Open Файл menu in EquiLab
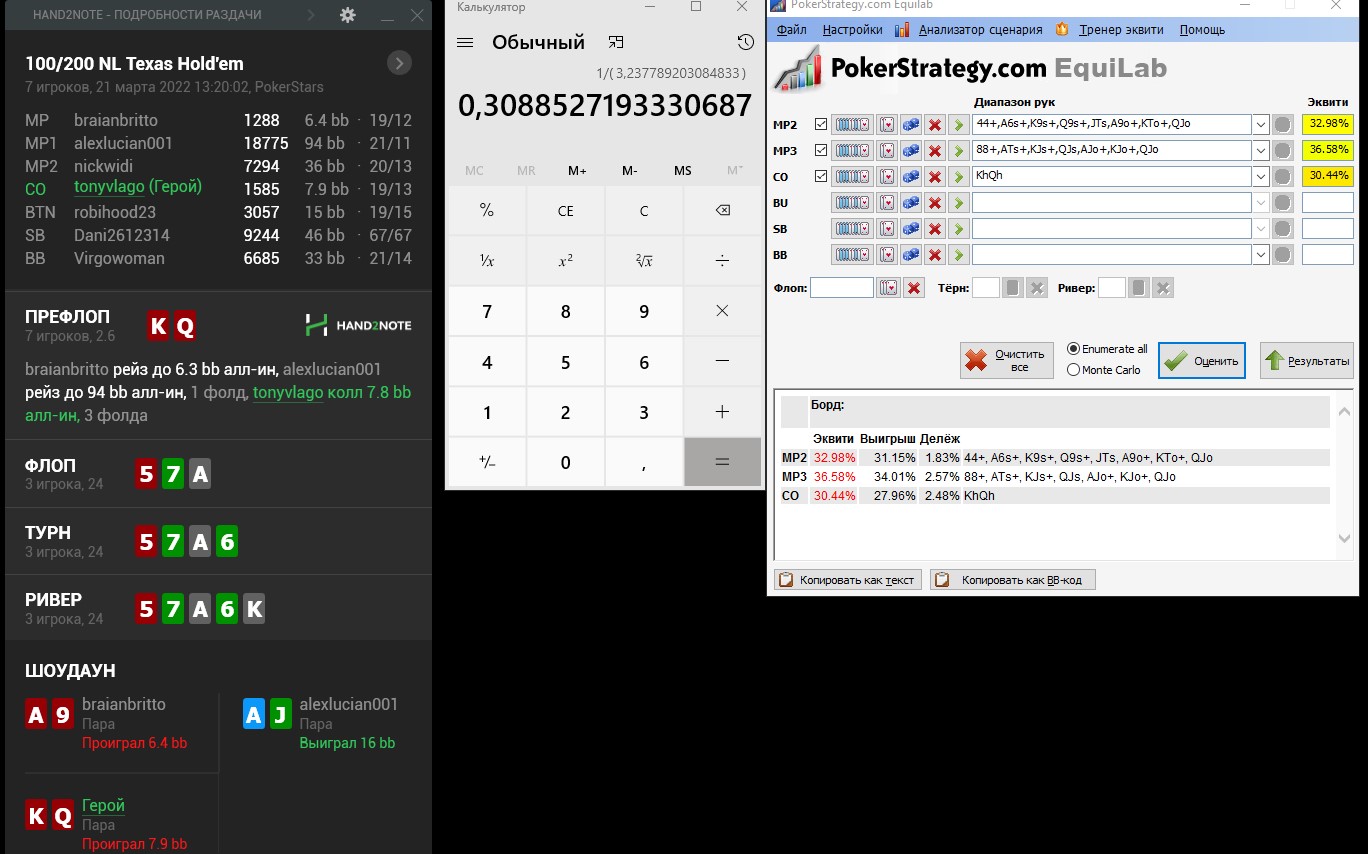The height and width of the screenshot is (854, 1368). click(791, 30)
